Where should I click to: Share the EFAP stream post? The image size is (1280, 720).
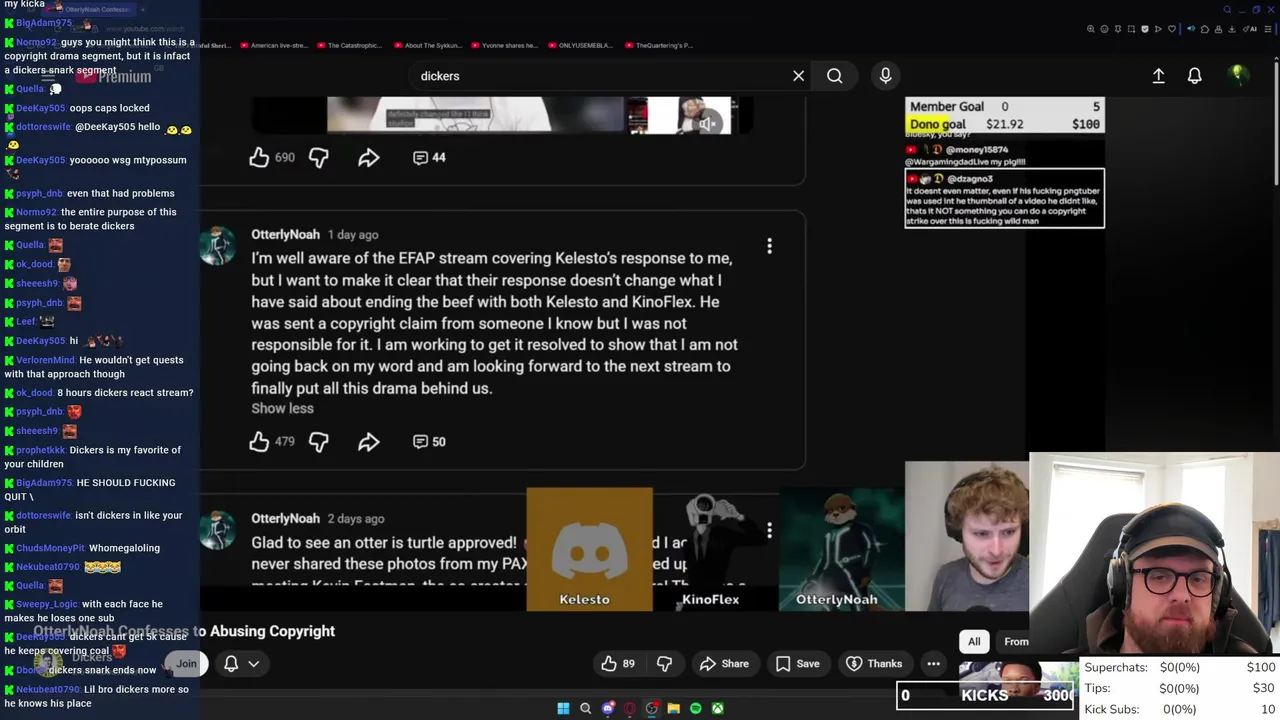[x=369, y=442]
